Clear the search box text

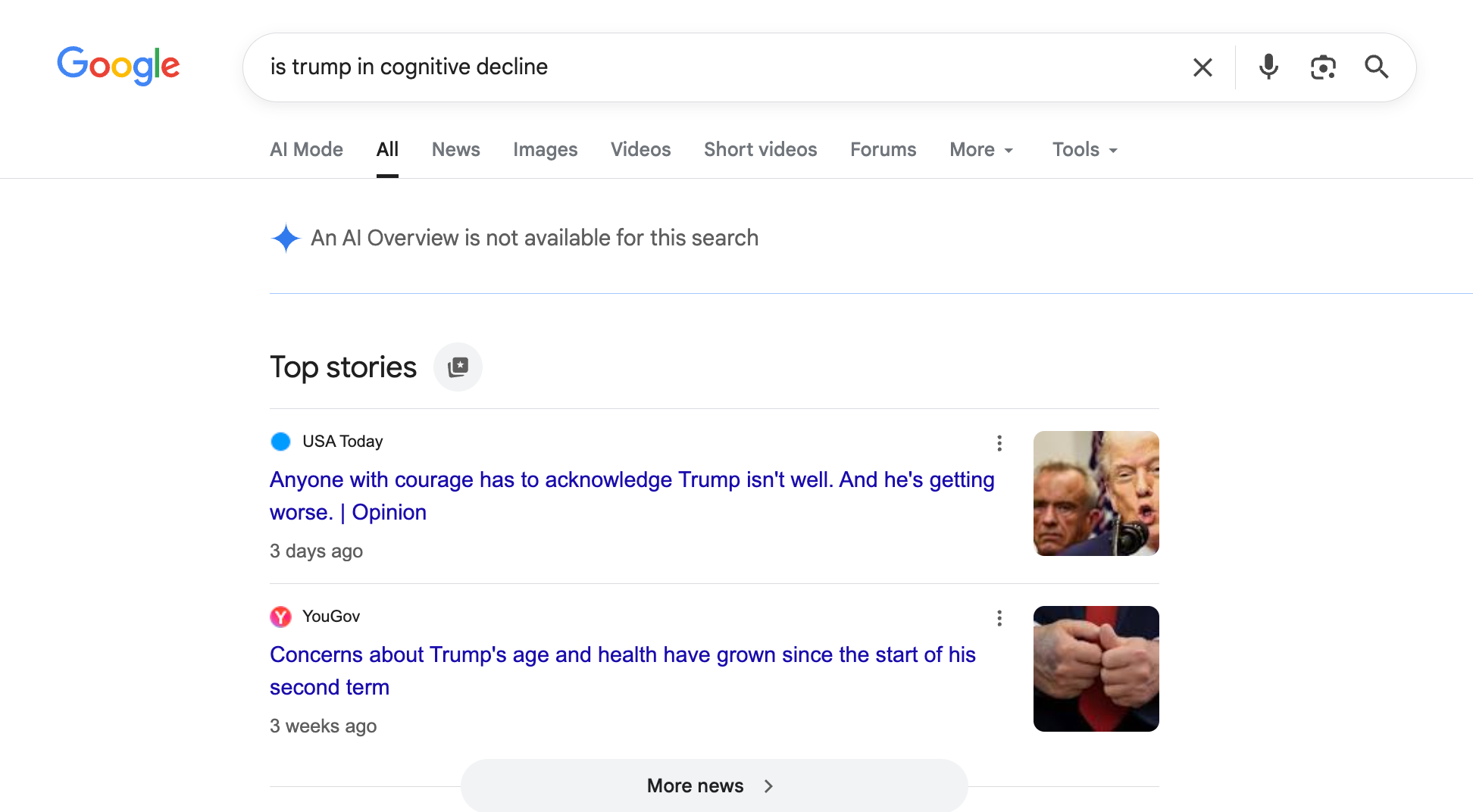[1202, 67]
